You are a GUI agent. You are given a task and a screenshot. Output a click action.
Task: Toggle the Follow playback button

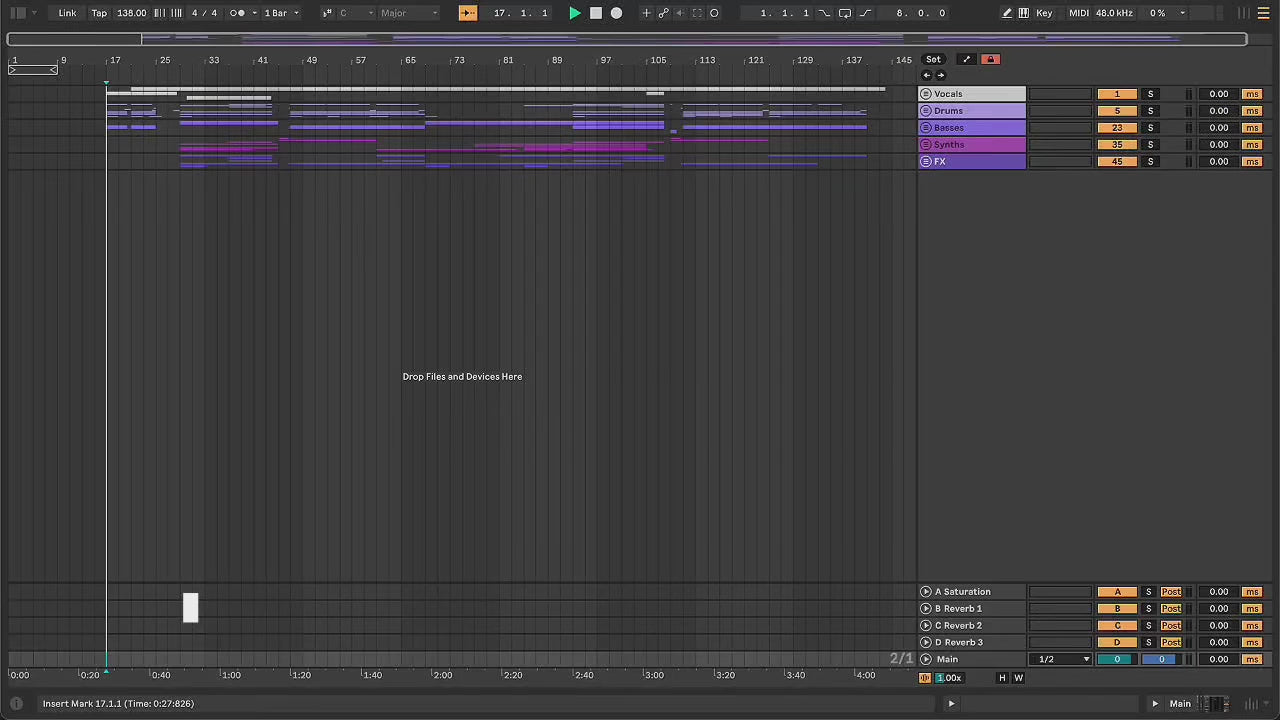467,13
